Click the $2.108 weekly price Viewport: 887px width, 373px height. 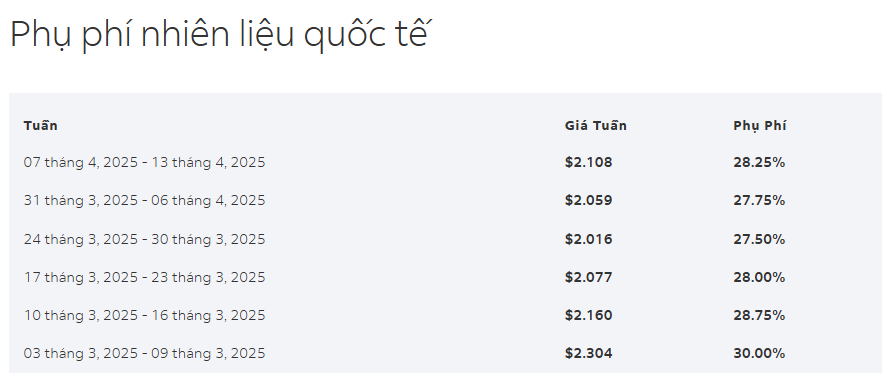pos(588,162)
